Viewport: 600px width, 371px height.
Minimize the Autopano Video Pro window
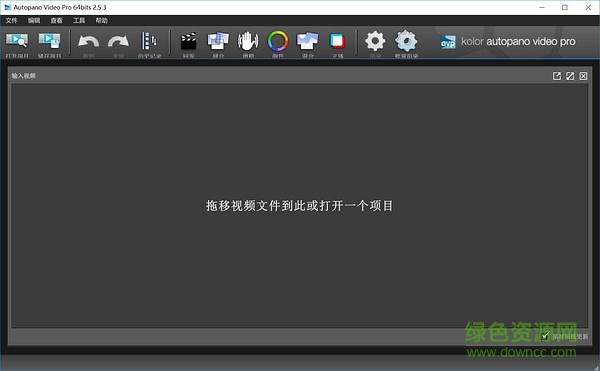coord(542,7)
